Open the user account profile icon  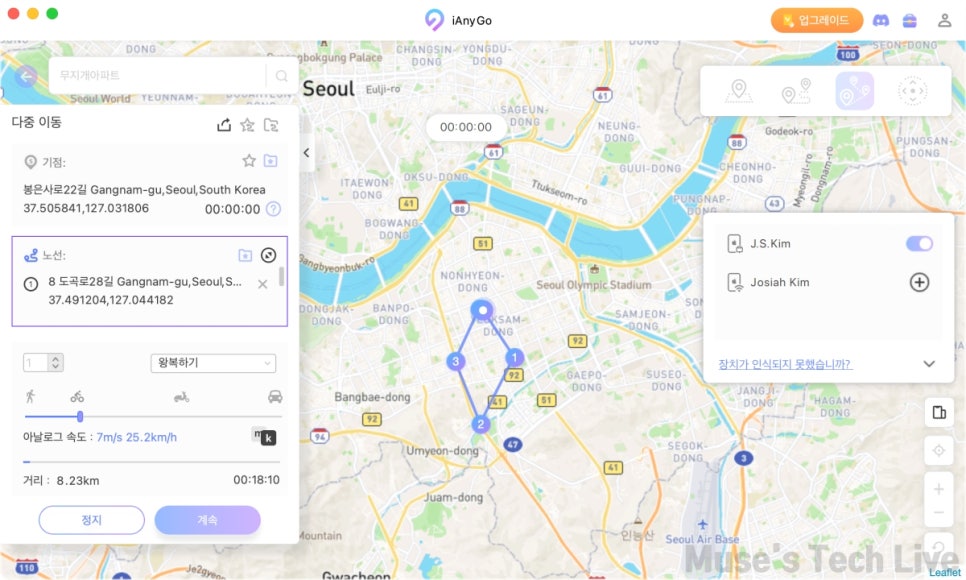click(x=944, y=20)
